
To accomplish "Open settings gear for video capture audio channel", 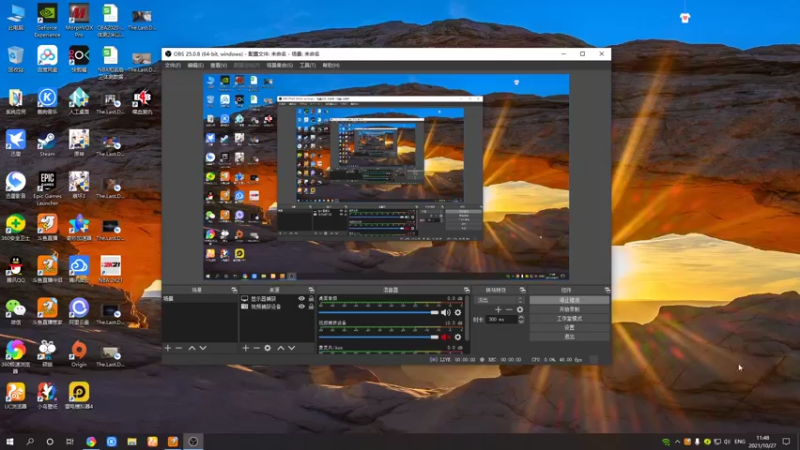I will [x=458, y=337].
